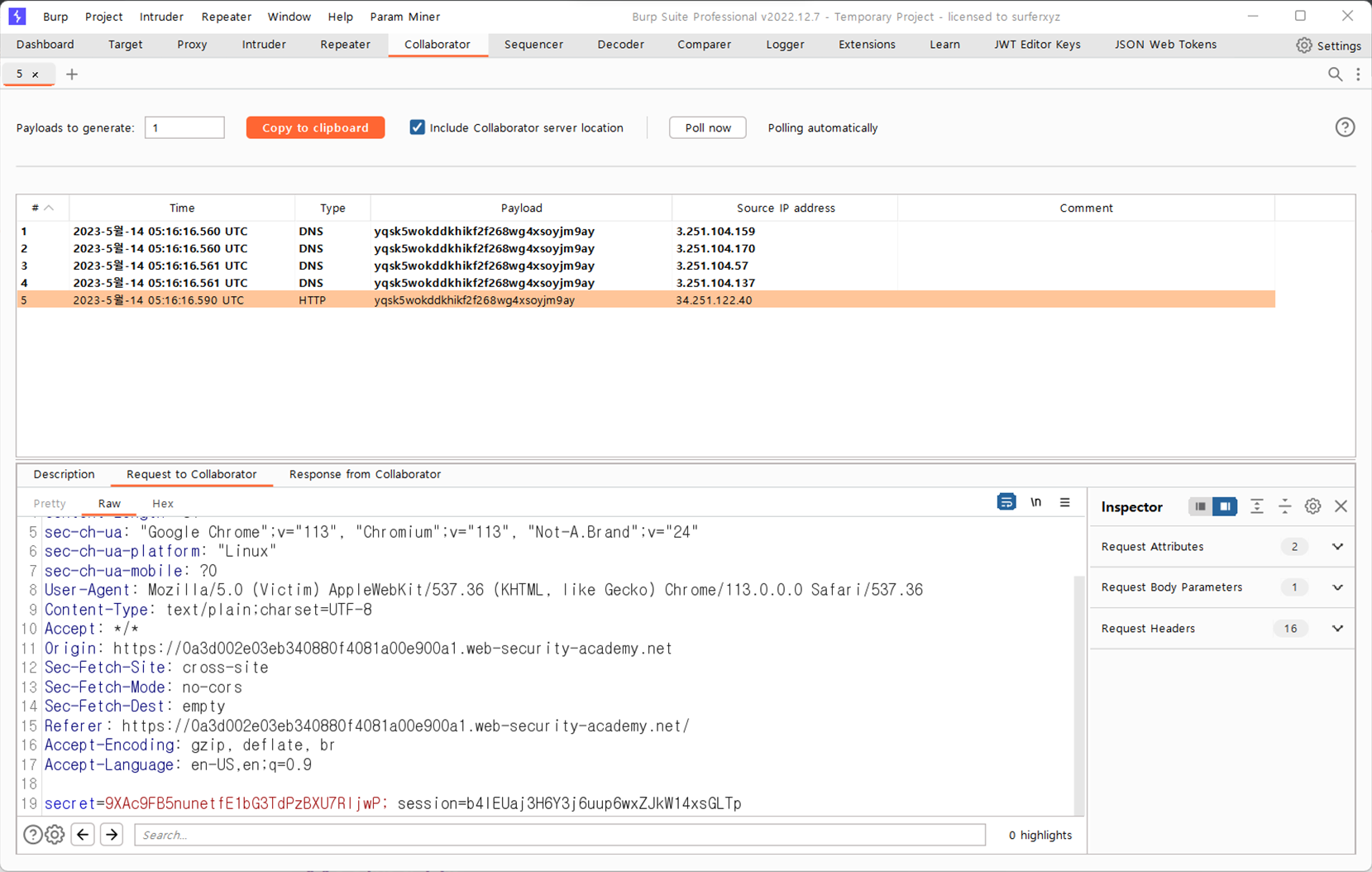Click the Payloads to generate field
The height and width of the screenshot is (872, 1372).
184,127
